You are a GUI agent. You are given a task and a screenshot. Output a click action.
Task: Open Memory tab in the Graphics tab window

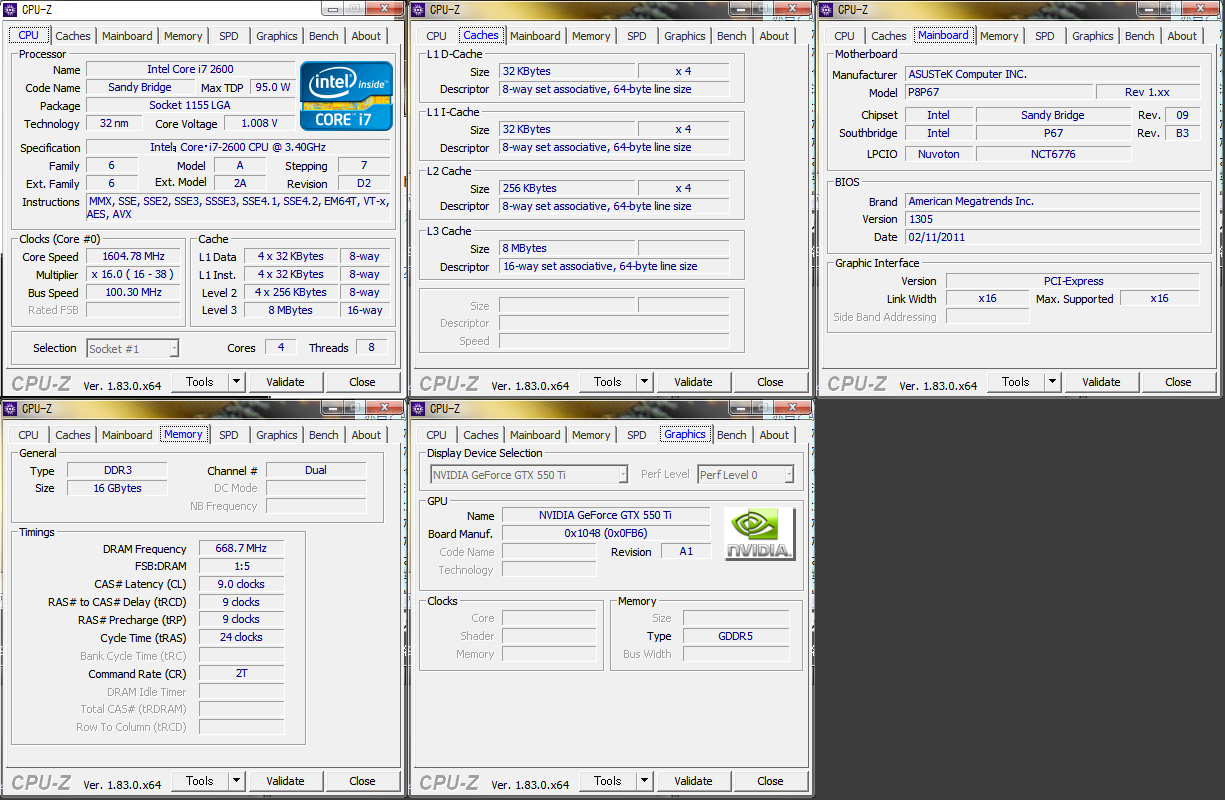pos(591,435)
